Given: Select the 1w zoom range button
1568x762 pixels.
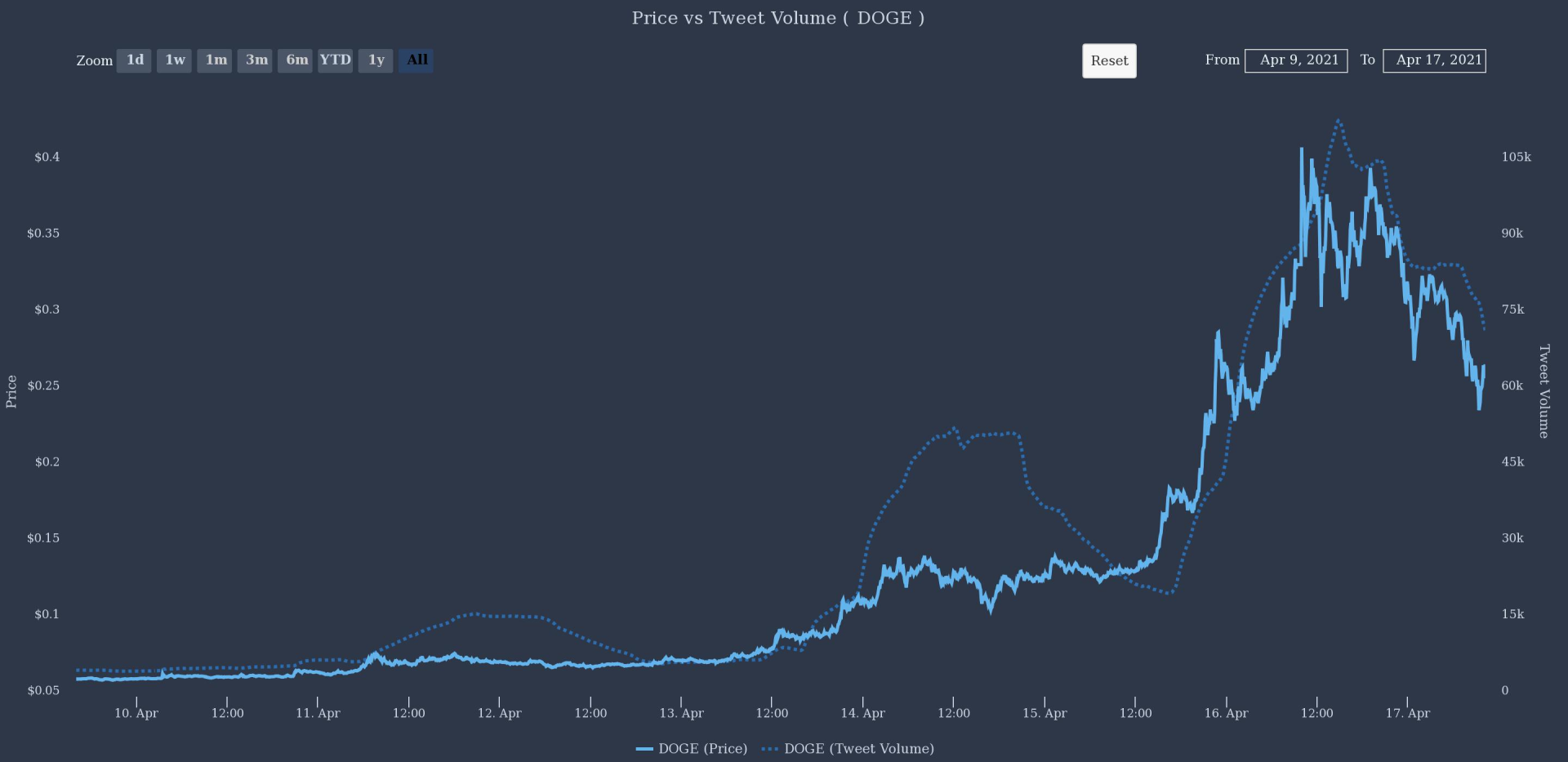Looking at the screenshot, I should click(x=174, y=60).
